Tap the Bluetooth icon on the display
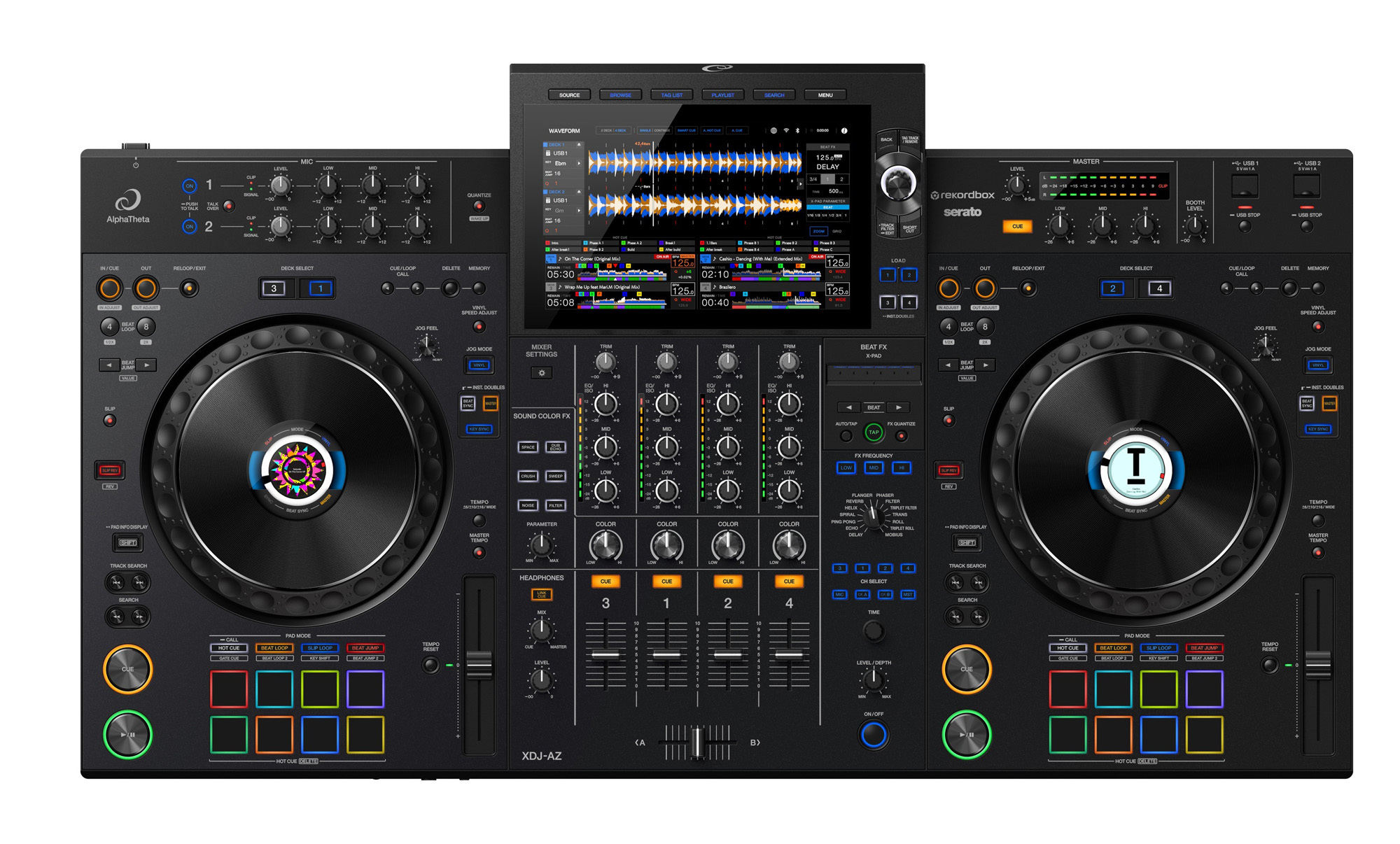The image size is (1400, 844). coord(798,131)
